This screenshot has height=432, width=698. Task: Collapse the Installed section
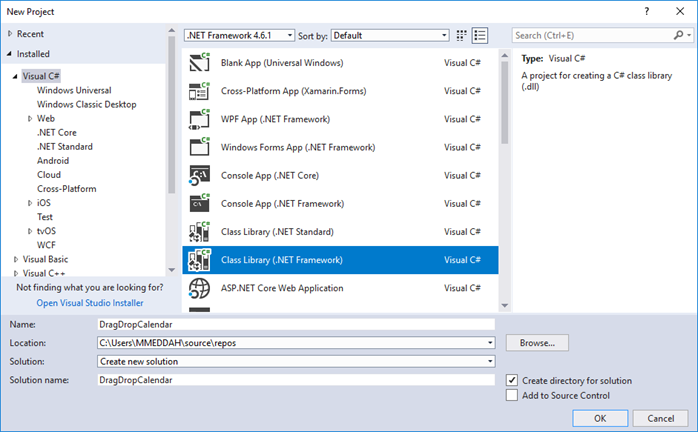click(9, 54)
